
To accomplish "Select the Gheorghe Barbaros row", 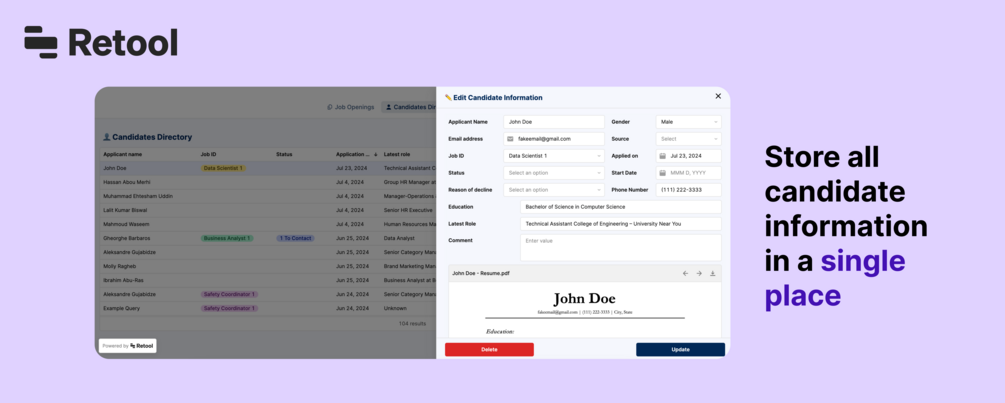I will point(267,238).
